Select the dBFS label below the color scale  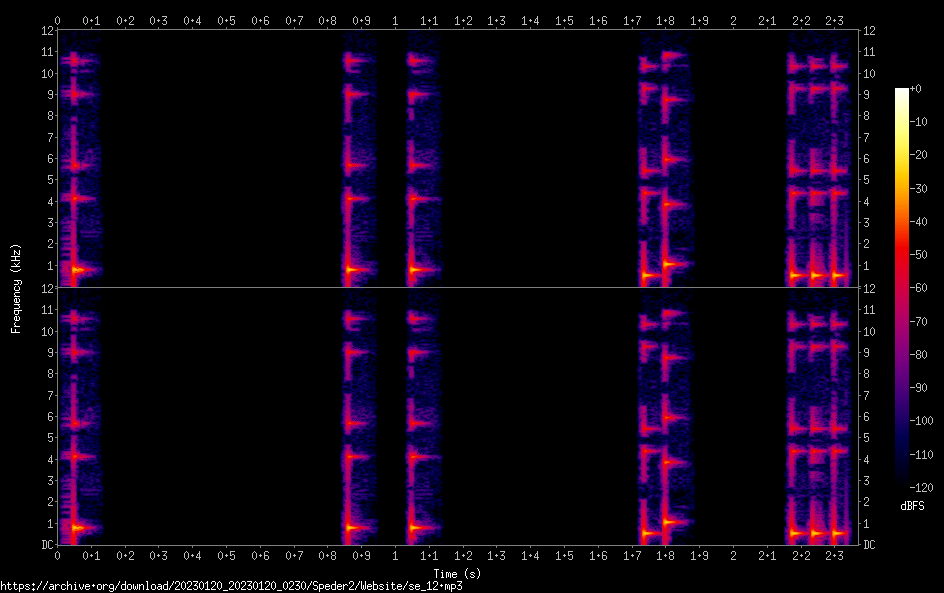pyautogui.click(x=912, y=506)
